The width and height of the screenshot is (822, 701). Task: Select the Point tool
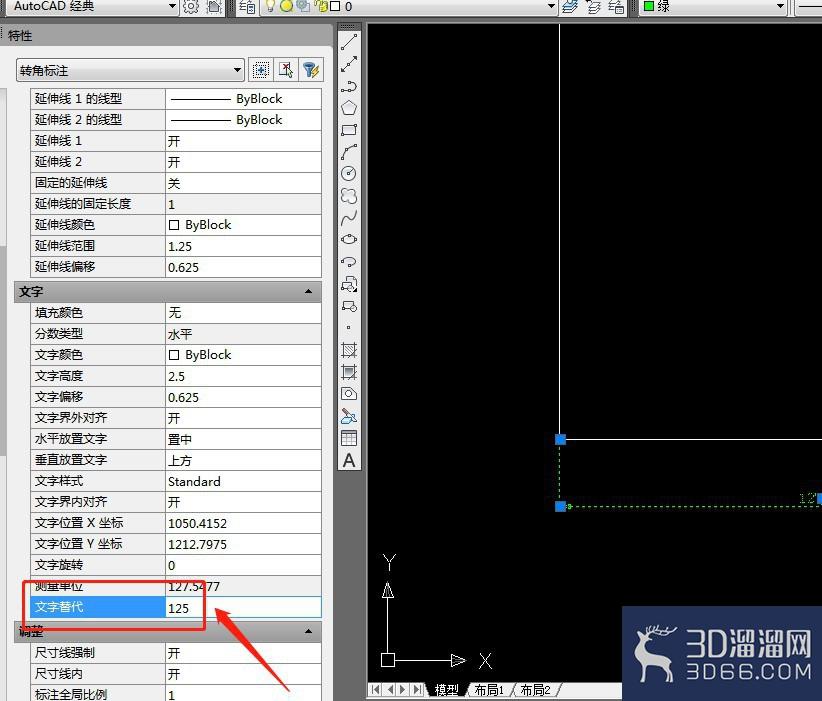349,328
